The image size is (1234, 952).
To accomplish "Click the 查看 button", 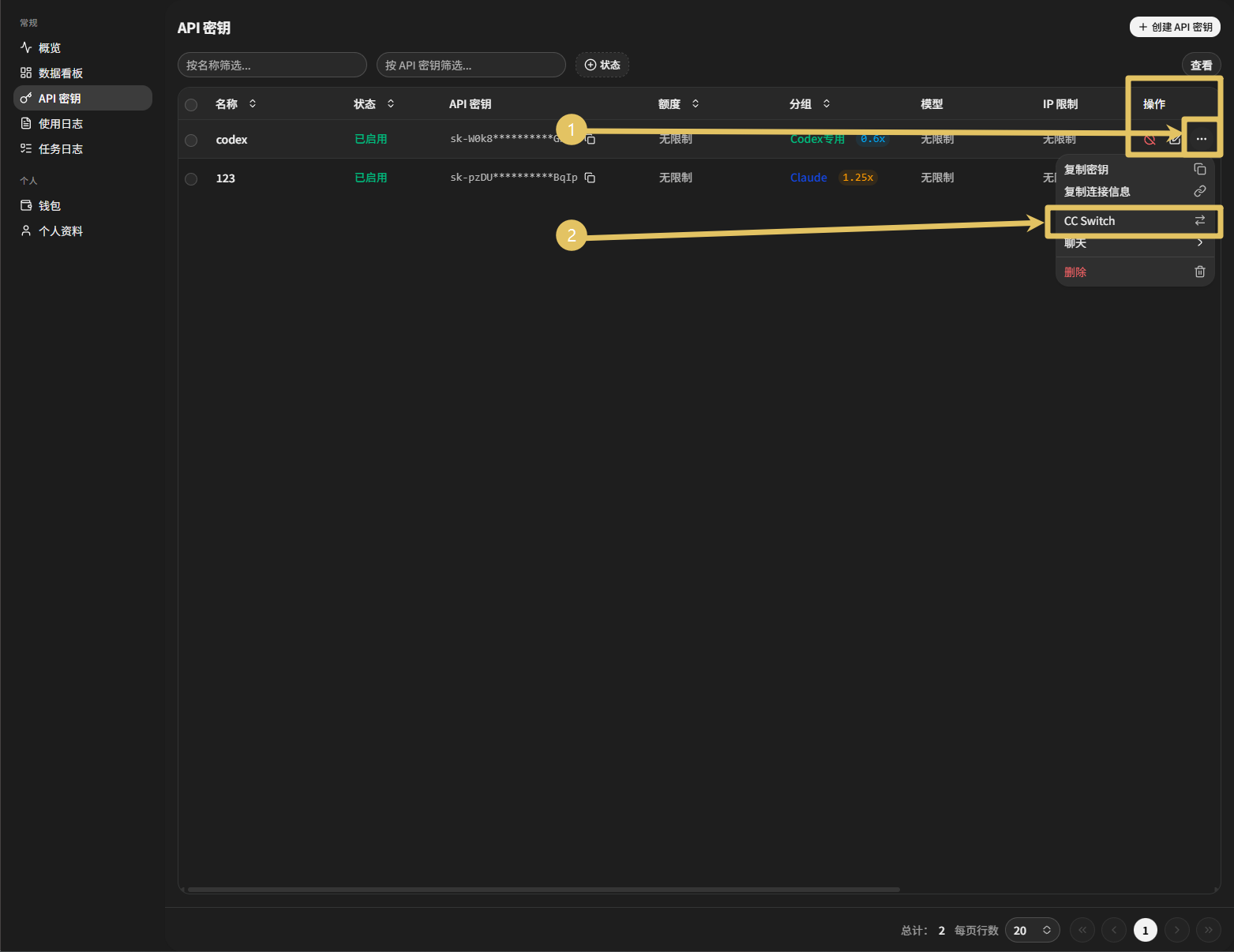I will click(1201, 65).
